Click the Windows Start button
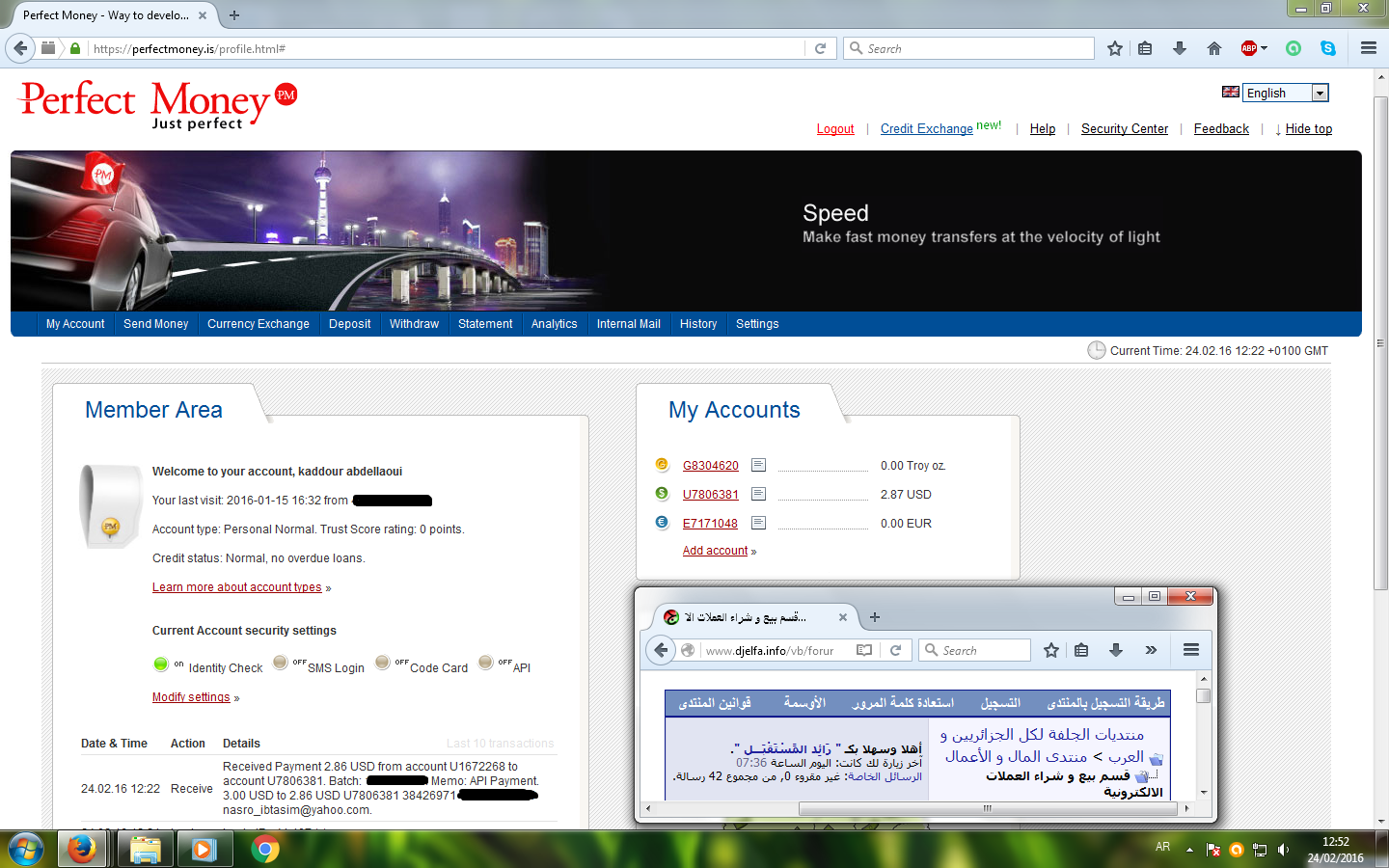 click(x=26, y=849)
